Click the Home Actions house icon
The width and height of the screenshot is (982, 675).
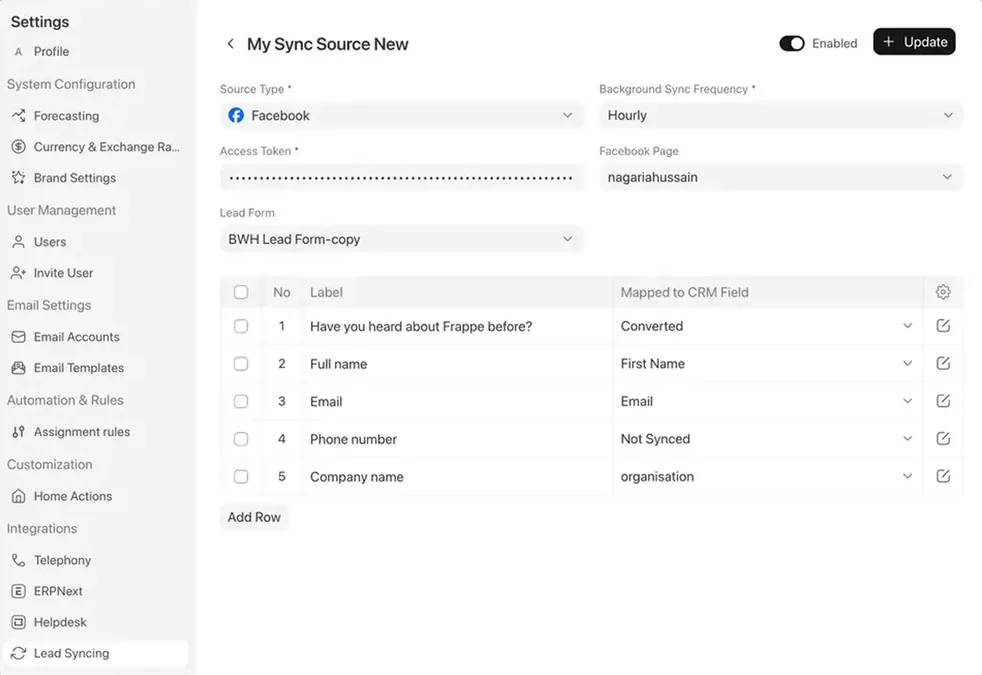coord(18,496)
